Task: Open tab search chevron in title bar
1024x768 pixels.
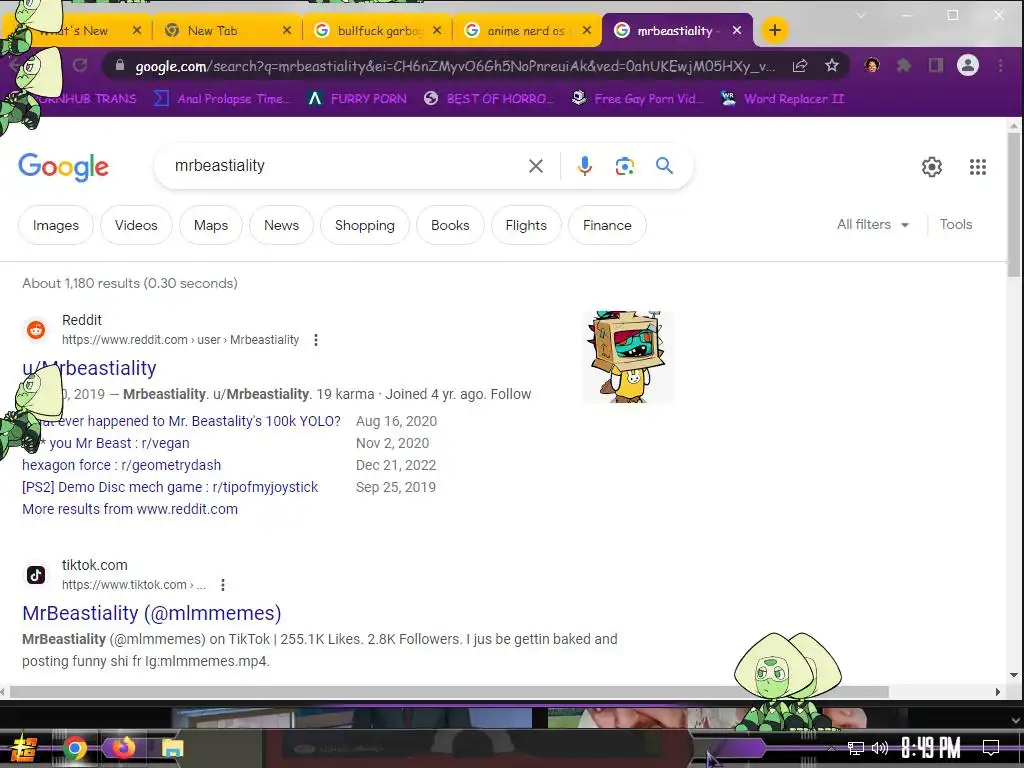Action: tap(861, 15)
